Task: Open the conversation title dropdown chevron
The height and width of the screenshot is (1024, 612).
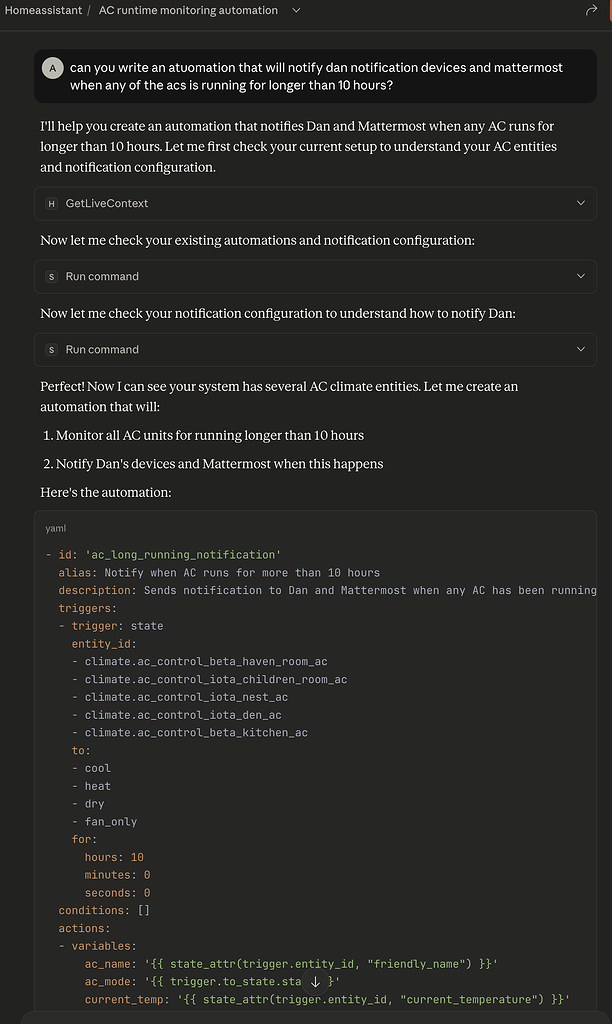Action: pos(294,11)
